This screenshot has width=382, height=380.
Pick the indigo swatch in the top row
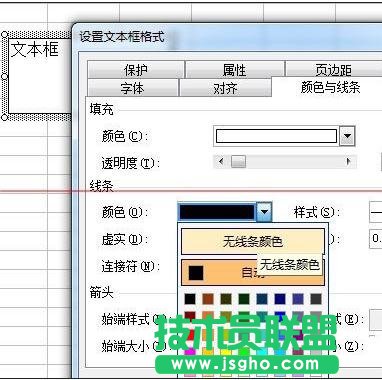[298, 299]
